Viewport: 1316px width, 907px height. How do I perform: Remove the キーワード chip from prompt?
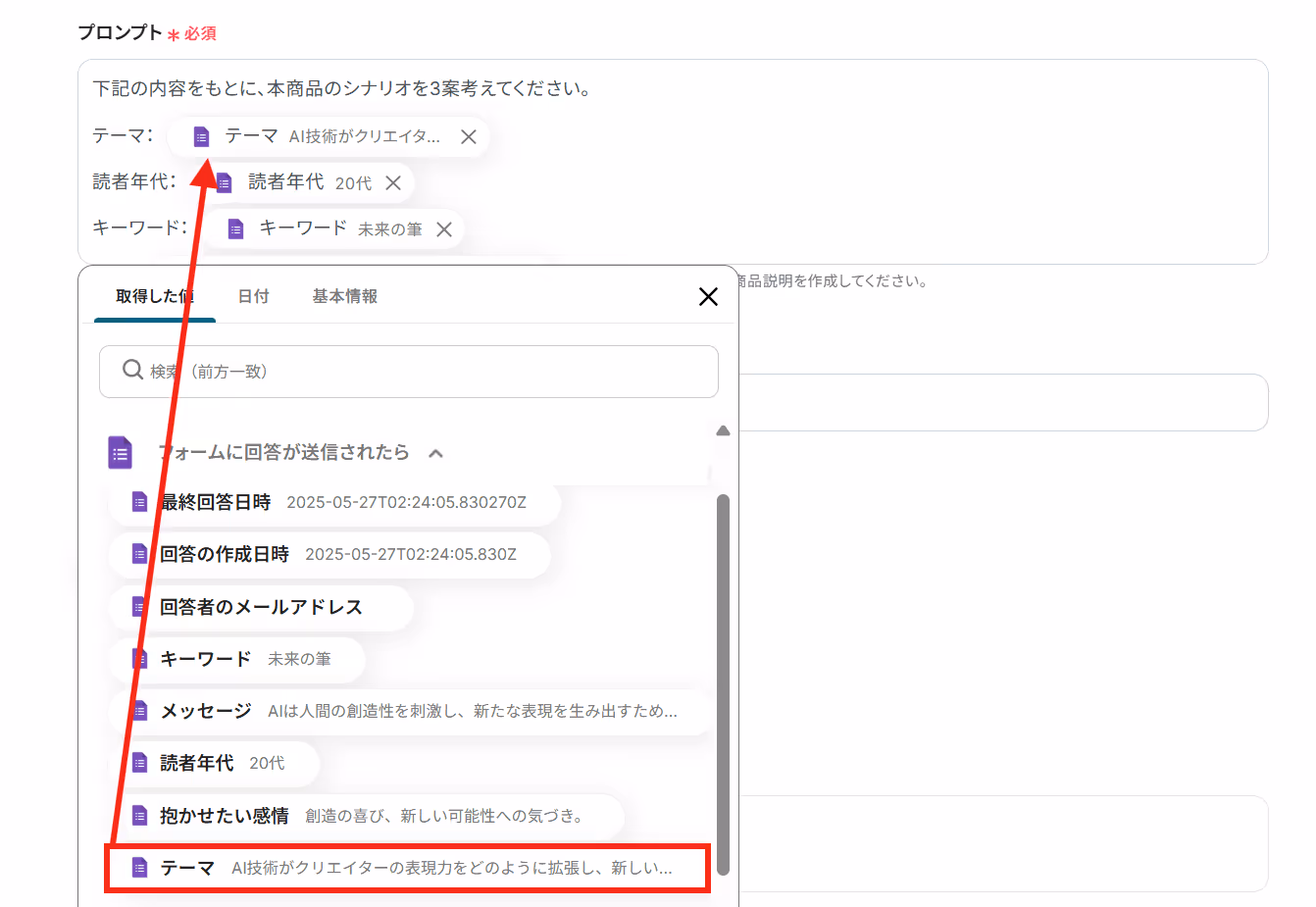[444, 229]
